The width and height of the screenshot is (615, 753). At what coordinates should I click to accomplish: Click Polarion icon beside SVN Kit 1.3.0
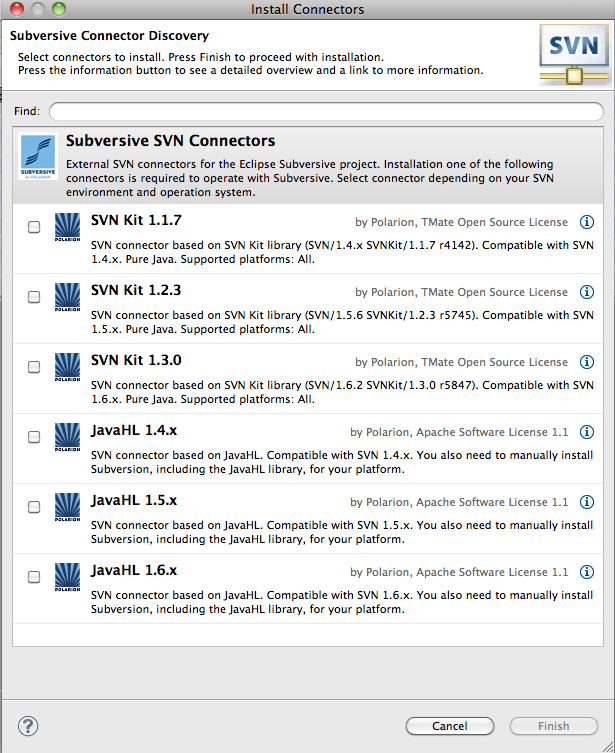(x=67, y=367)
